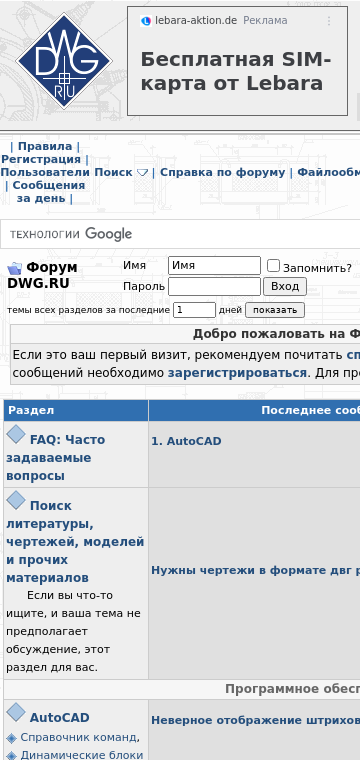Tick the Запомнить? checkbox
The image size is (360, 760).
click(274, 266)
